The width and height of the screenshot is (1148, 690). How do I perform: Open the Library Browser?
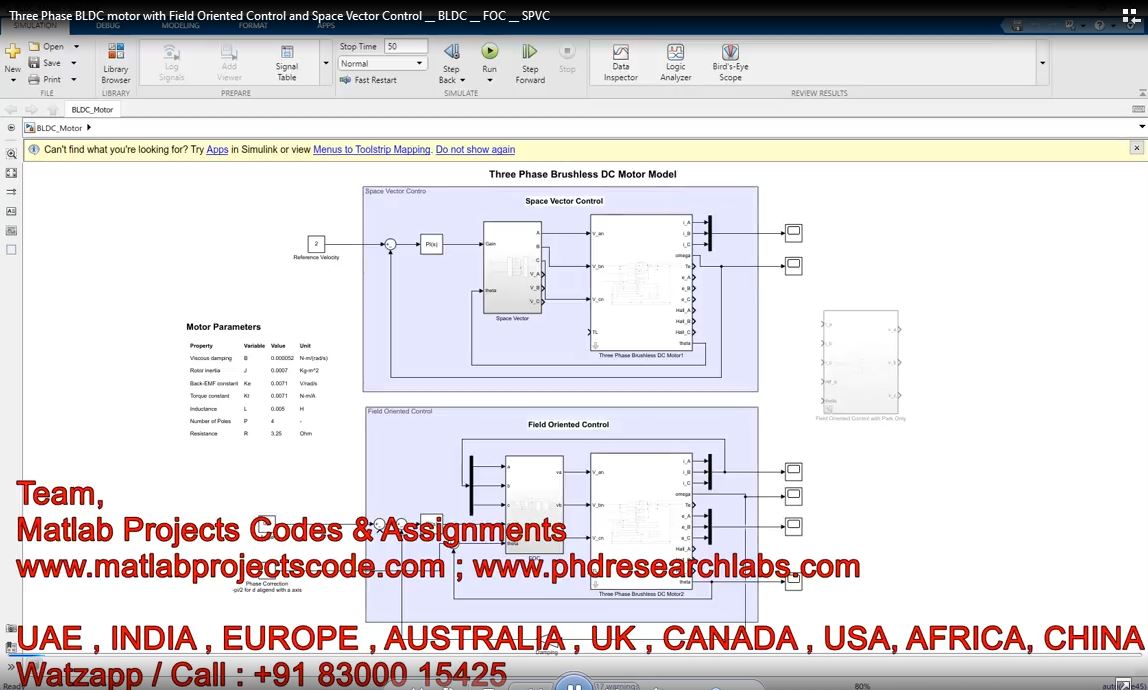coord(116,63)
